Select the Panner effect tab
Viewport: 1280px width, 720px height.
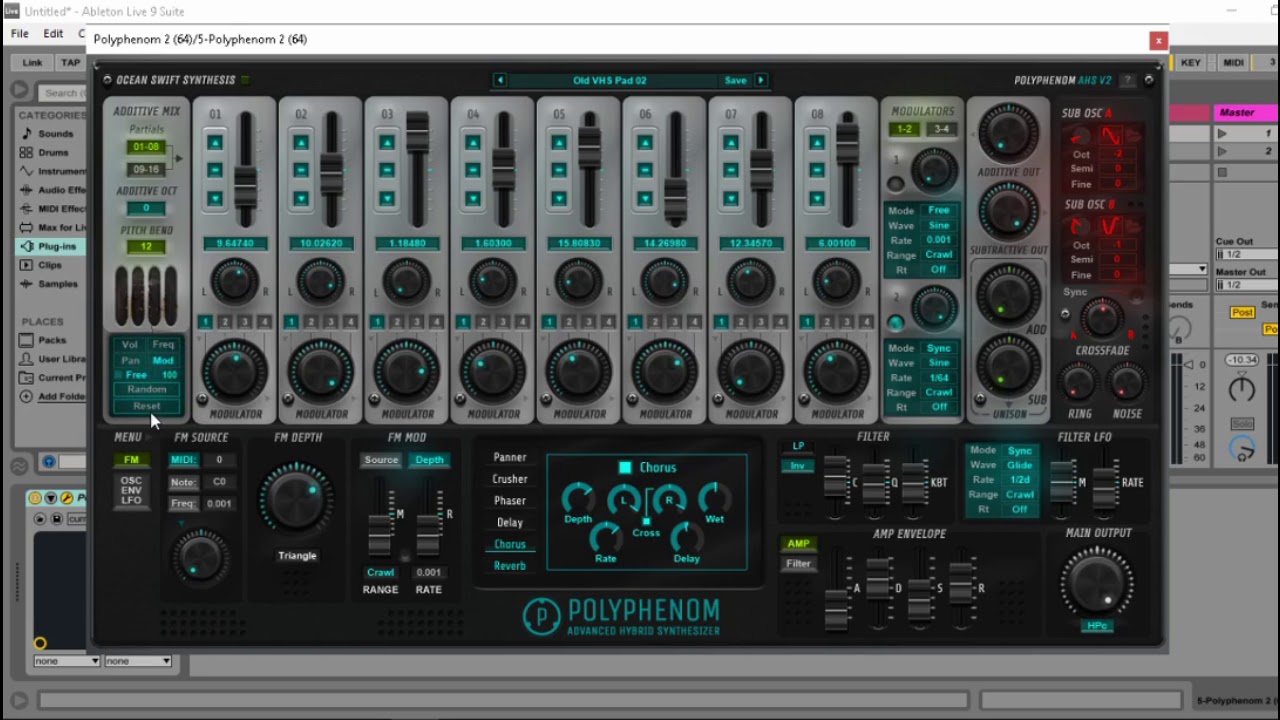click(x=510, y=457)
